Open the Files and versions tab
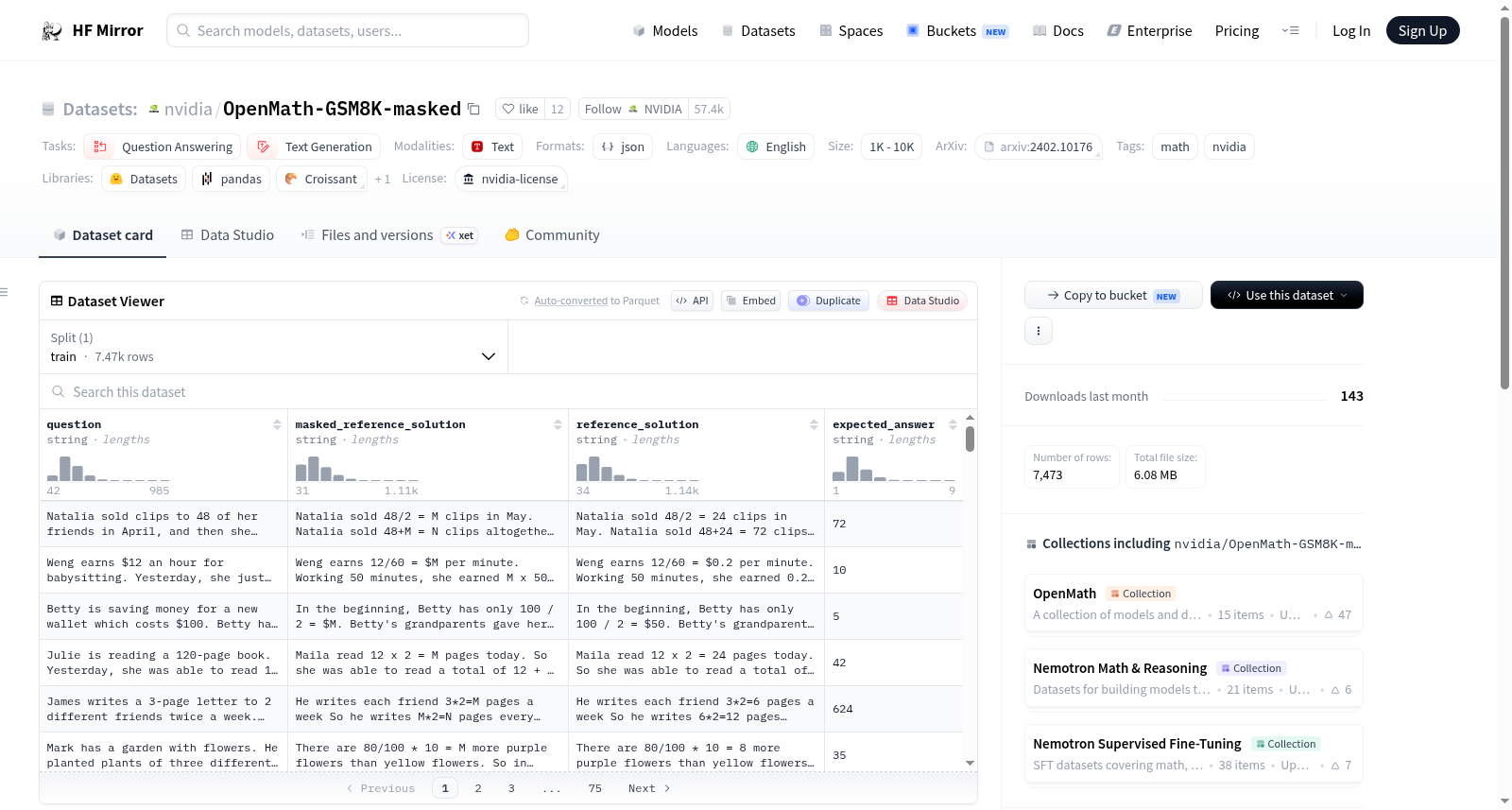This screenshot has width=1512, height=810. pyautogui.click(x=389, y=235)
